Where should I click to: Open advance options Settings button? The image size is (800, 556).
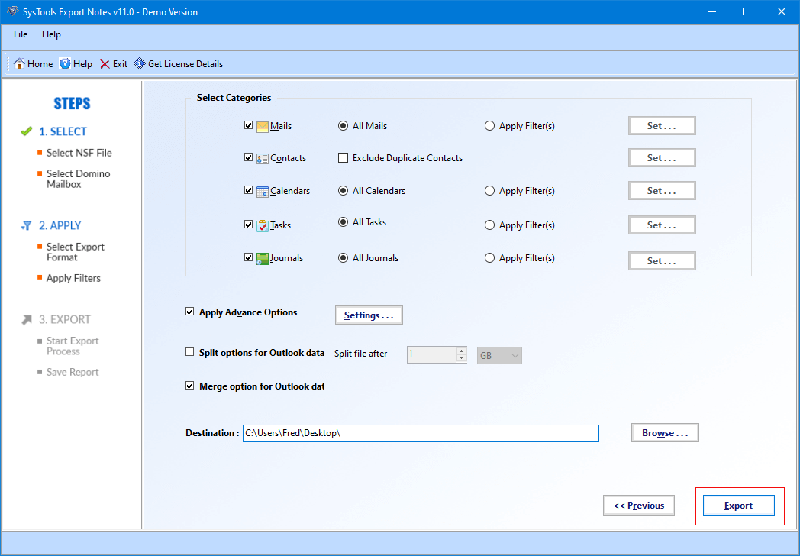(368, 315)
